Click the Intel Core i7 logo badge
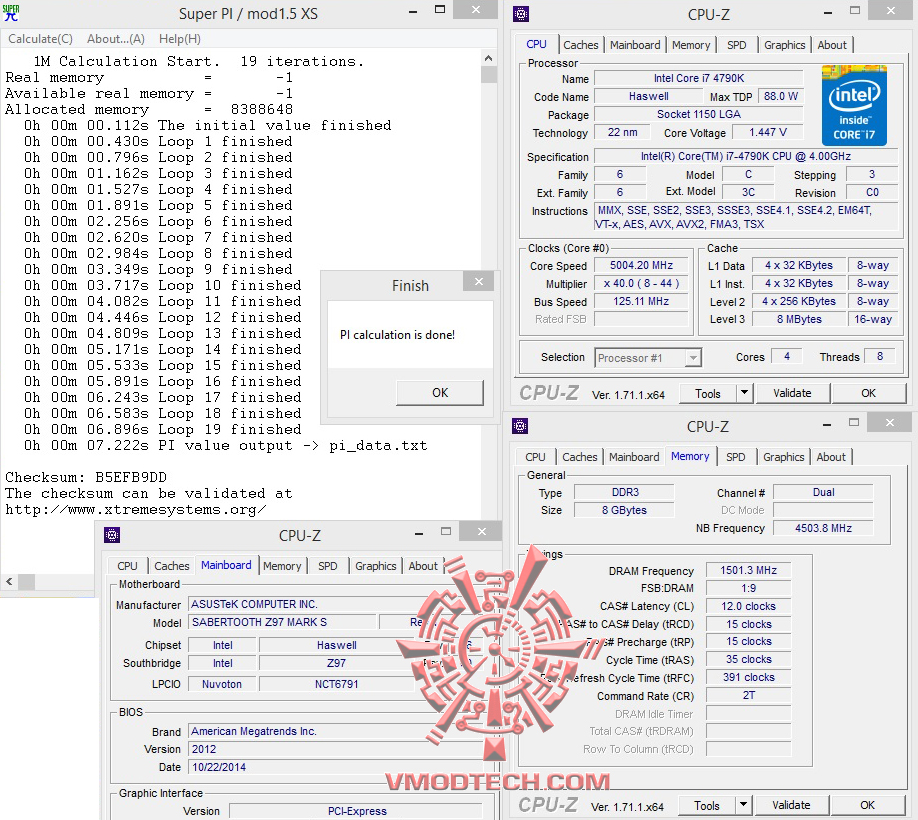The height and width of the screenshot is (820, 918). (x=854, y=105)
